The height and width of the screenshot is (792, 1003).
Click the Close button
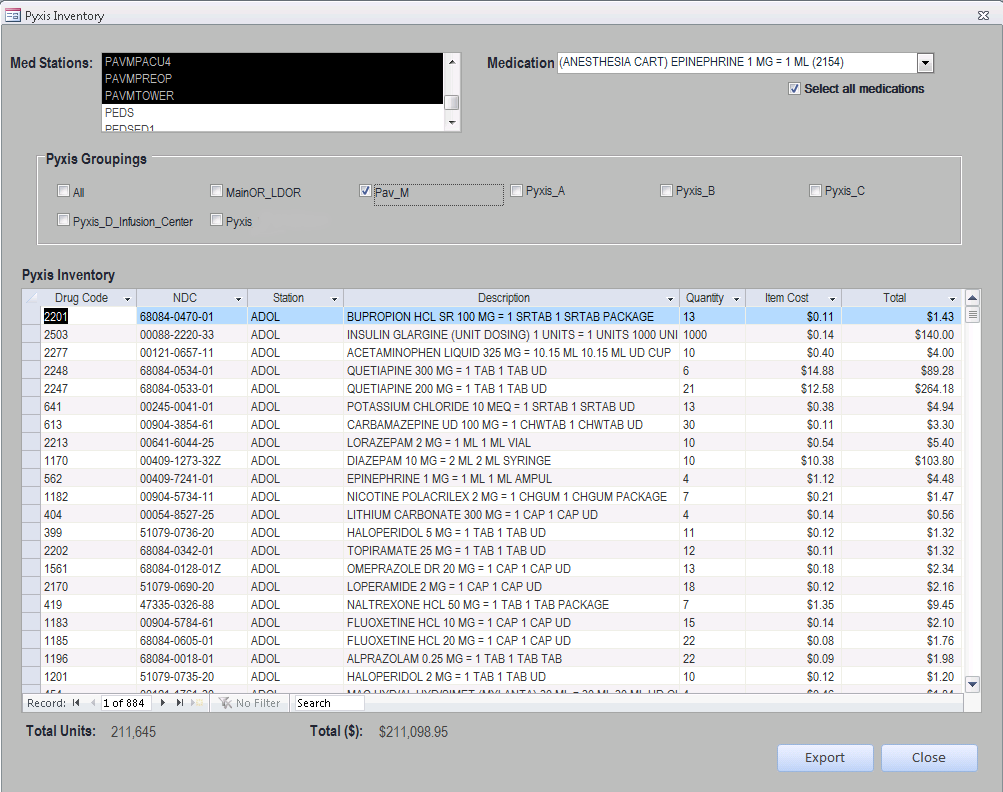[928, 758]
